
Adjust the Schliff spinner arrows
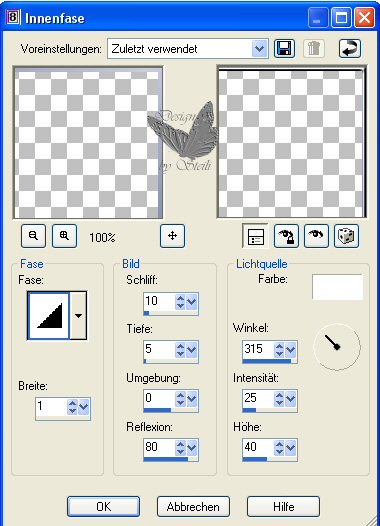pyautogui.click(x=180, y=302)
